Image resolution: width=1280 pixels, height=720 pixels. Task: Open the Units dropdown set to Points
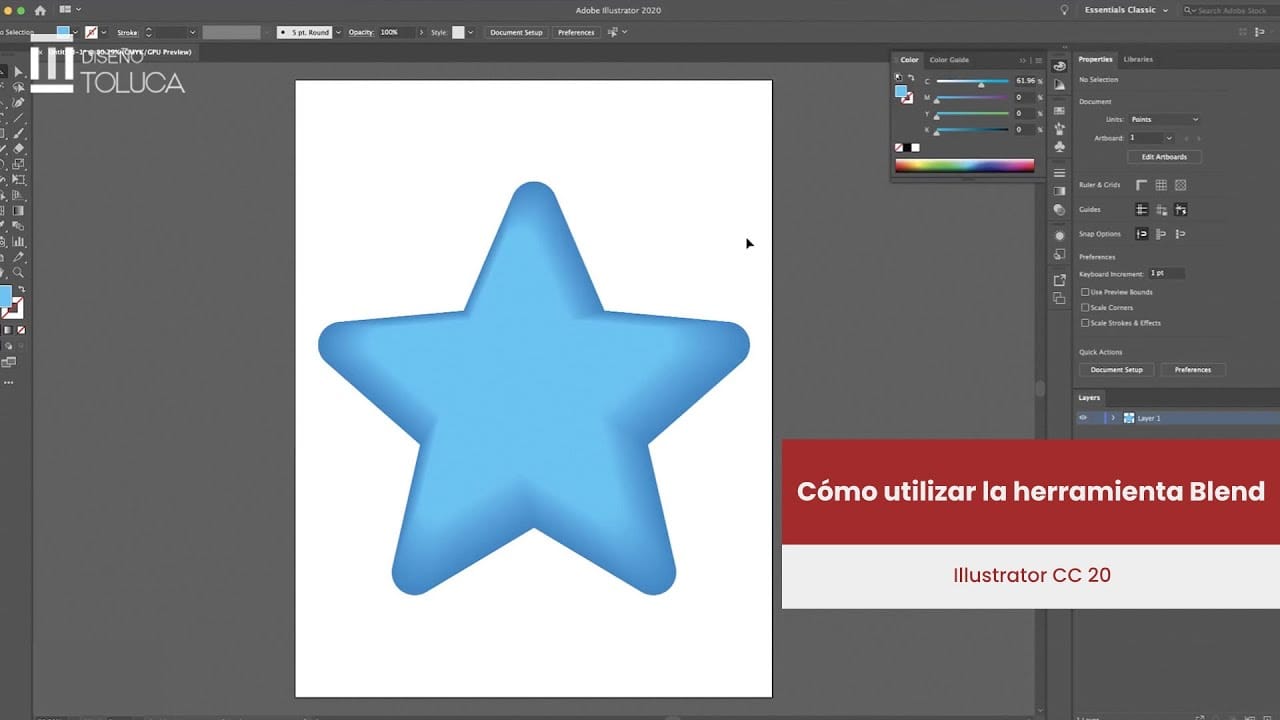[x=1163, y=119]
